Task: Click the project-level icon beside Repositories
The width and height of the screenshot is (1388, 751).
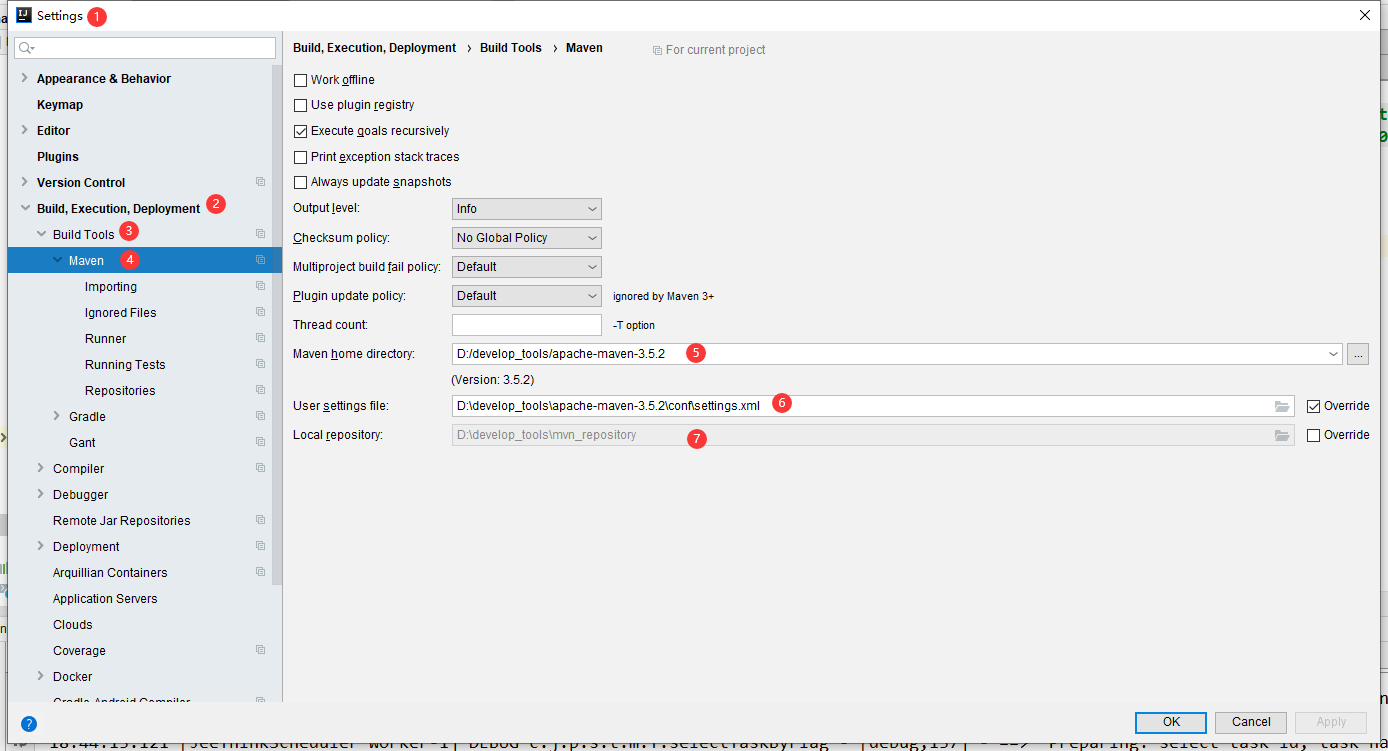Action: 260,390
